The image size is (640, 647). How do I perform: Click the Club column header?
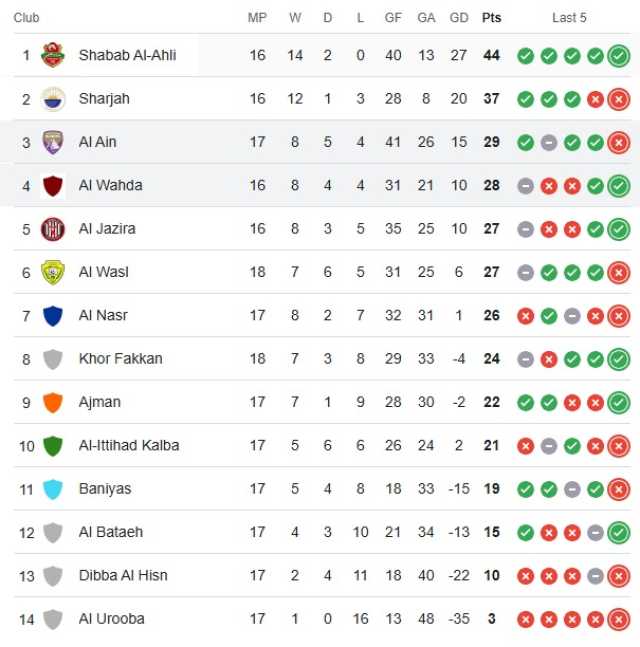coord(26,18)
